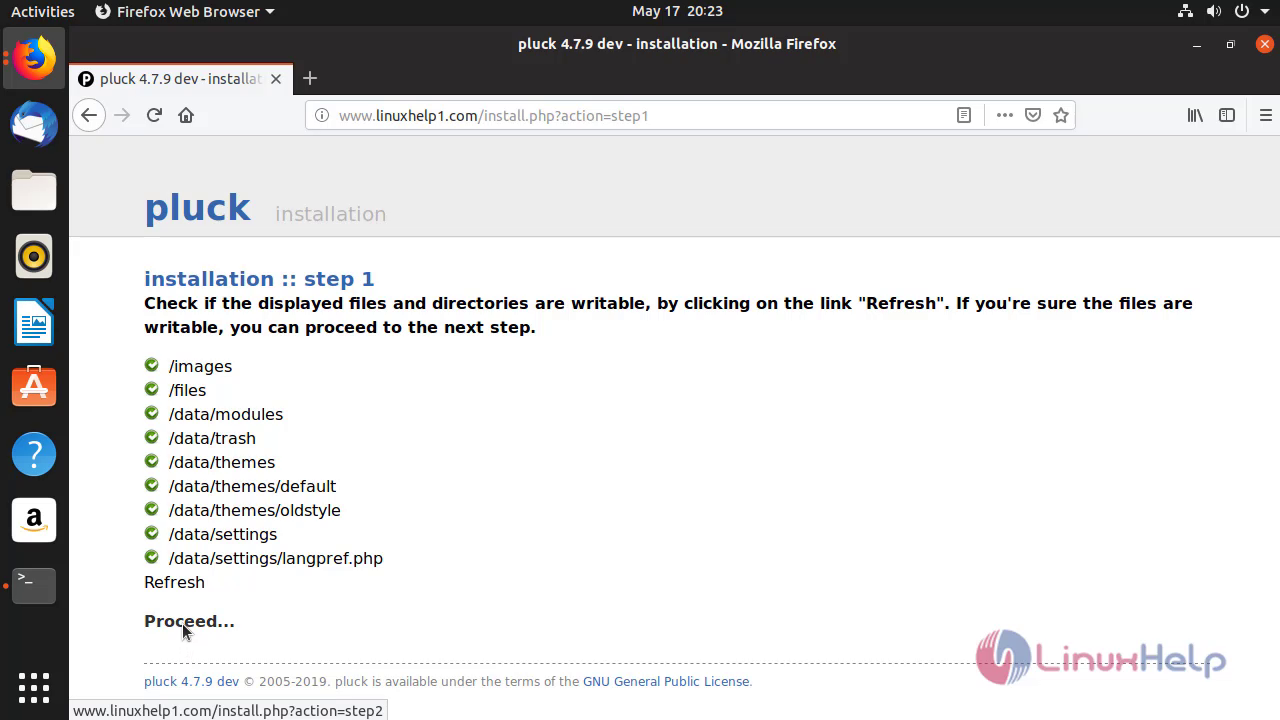The image size is (1280, 720).
Task: Open power icon in system menu
Action: 1241,12
